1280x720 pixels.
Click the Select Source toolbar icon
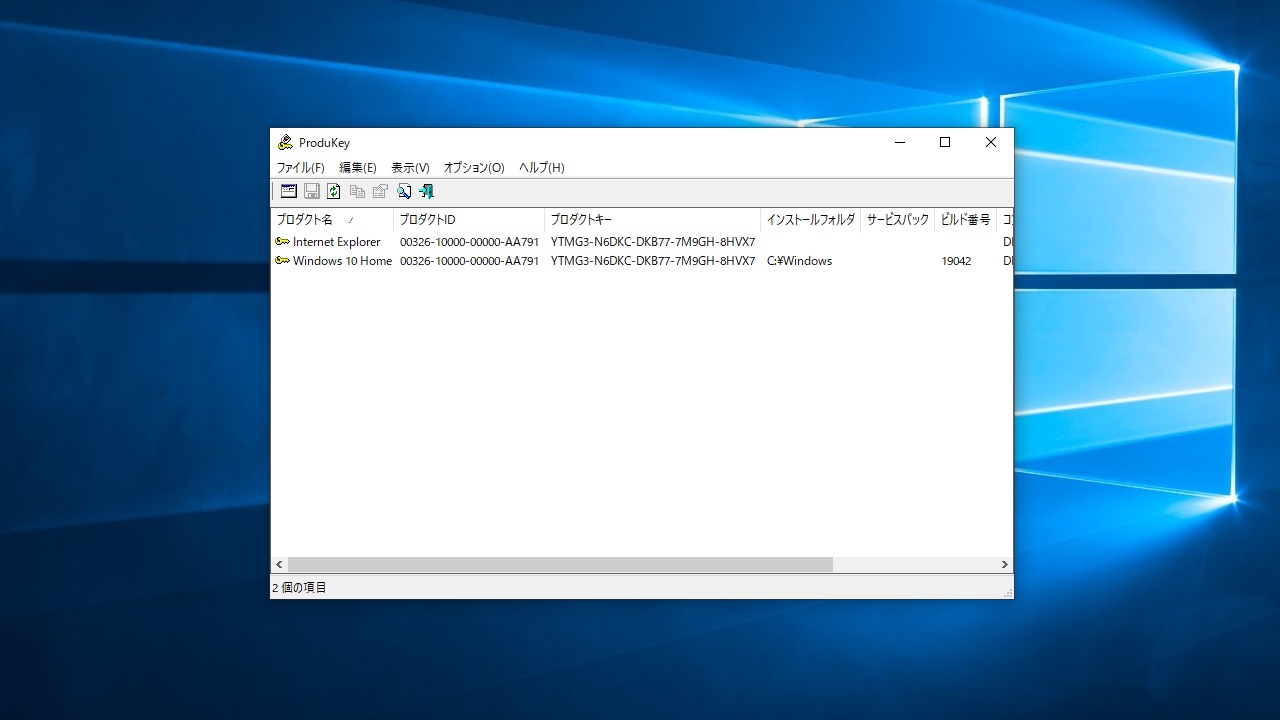(289, 191)
